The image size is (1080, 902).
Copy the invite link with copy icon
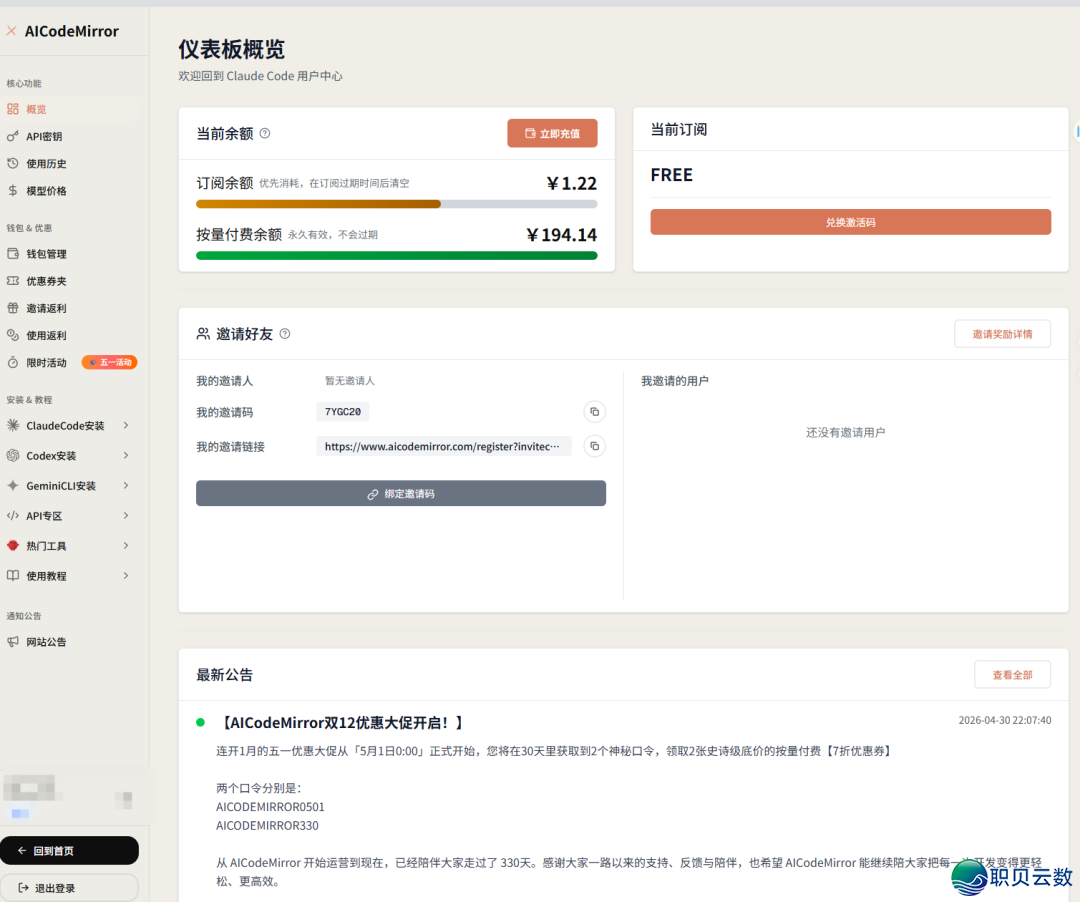point(594,446)
